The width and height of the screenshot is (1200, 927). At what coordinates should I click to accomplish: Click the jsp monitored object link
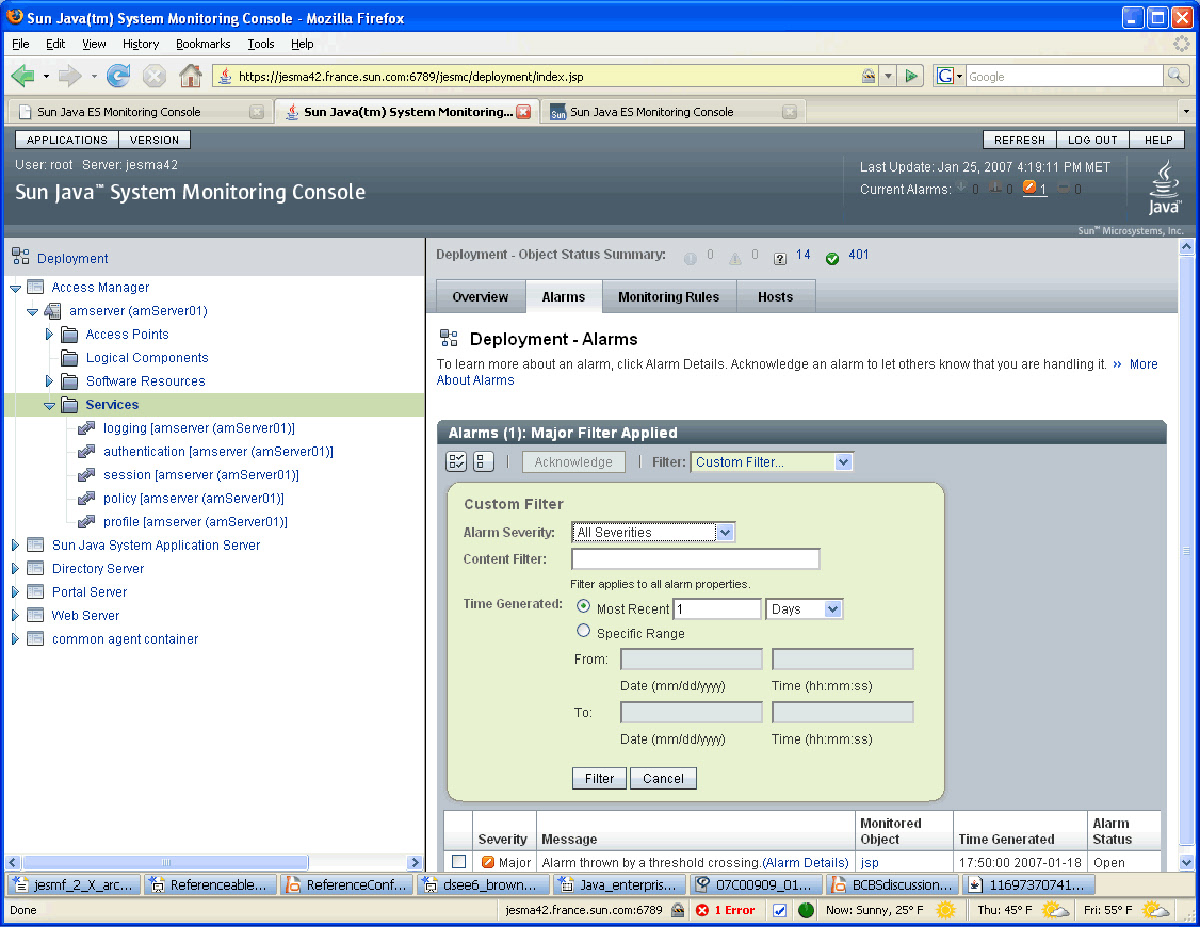click(x=870, y=862)
